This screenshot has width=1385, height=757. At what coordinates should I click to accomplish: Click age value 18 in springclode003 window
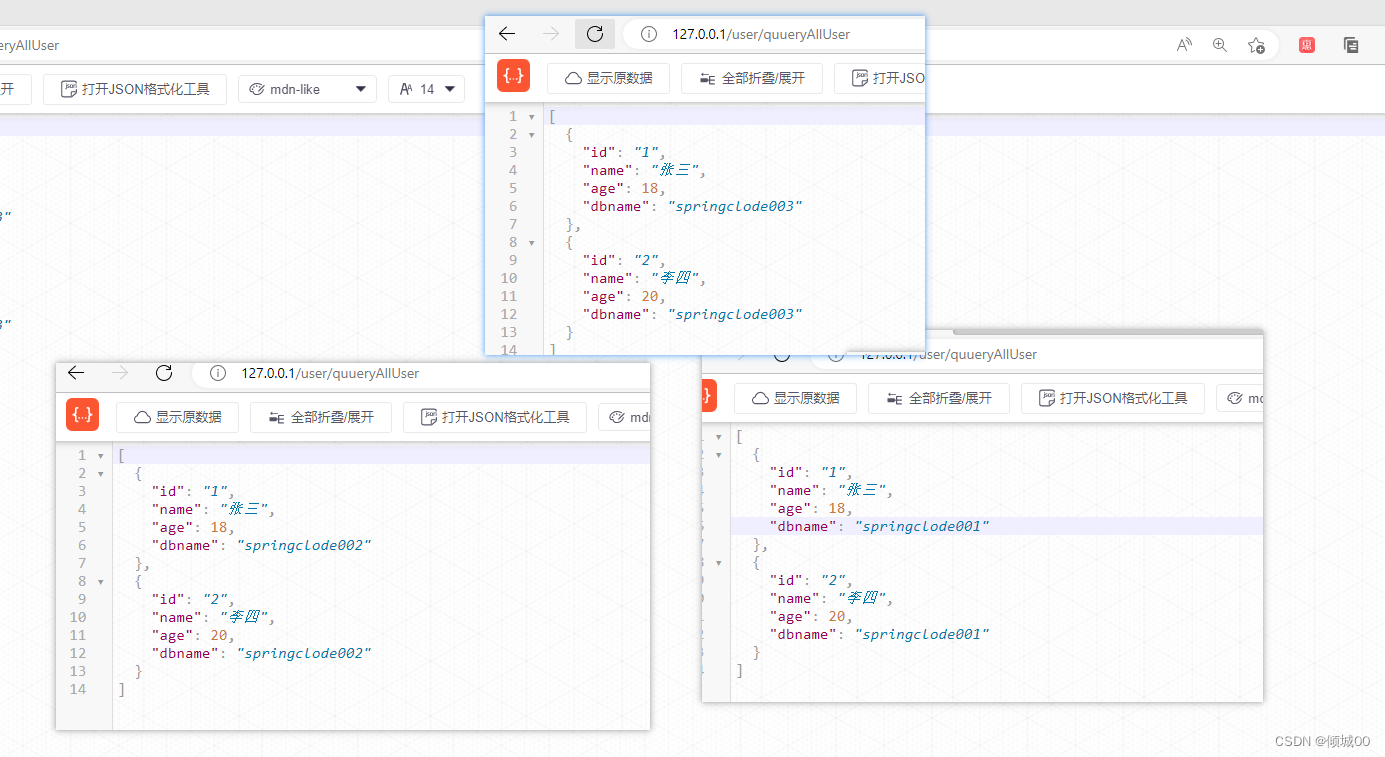(650, 188)
